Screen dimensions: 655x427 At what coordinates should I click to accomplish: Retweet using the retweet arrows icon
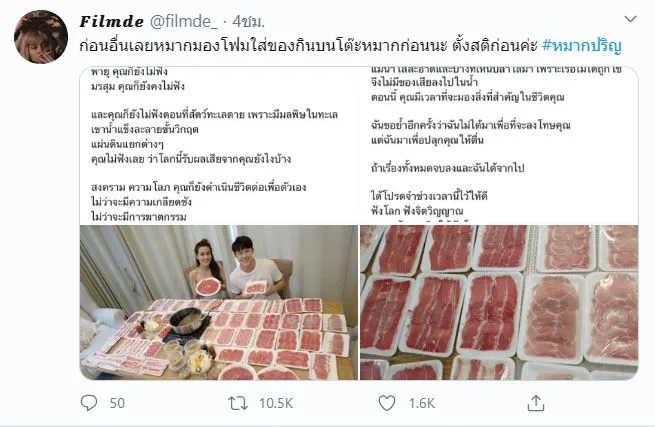click(238, 403)
